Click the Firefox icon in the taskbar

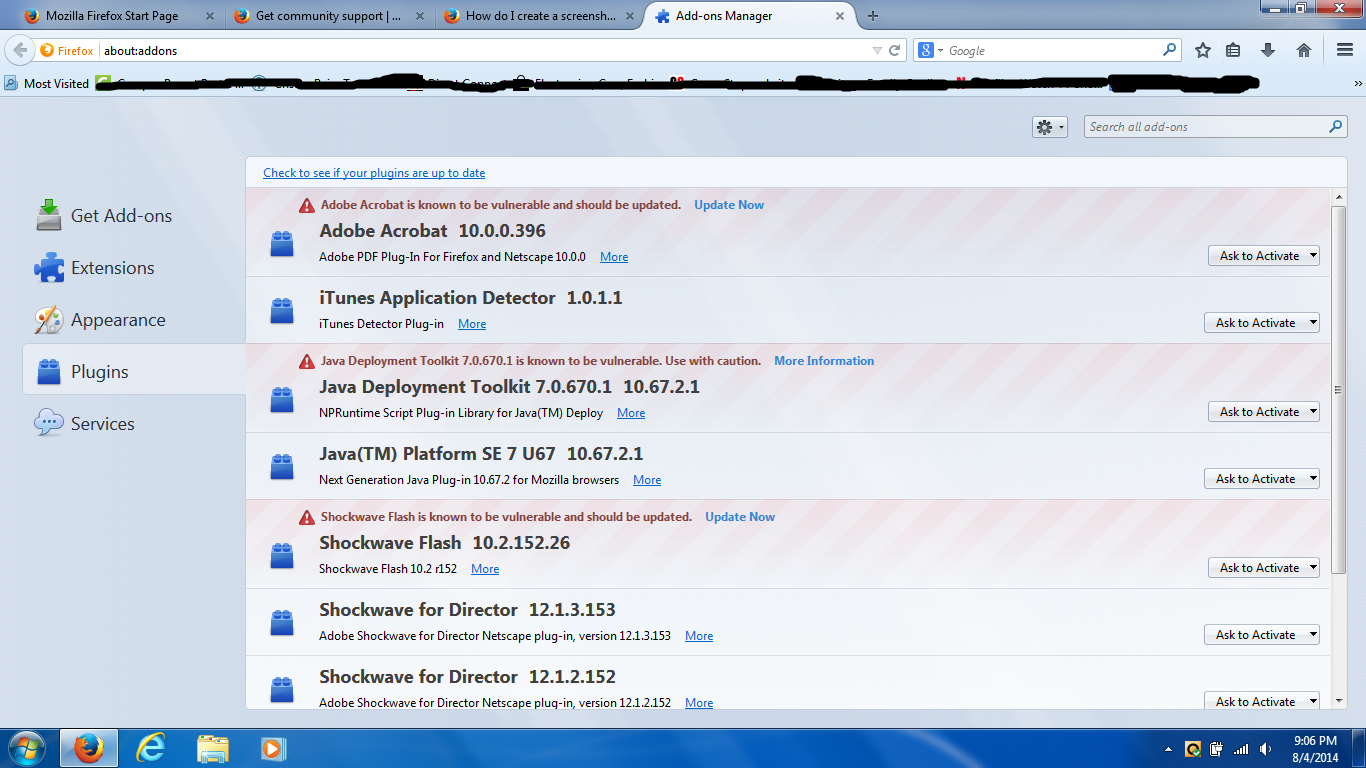tap(89, 748)
